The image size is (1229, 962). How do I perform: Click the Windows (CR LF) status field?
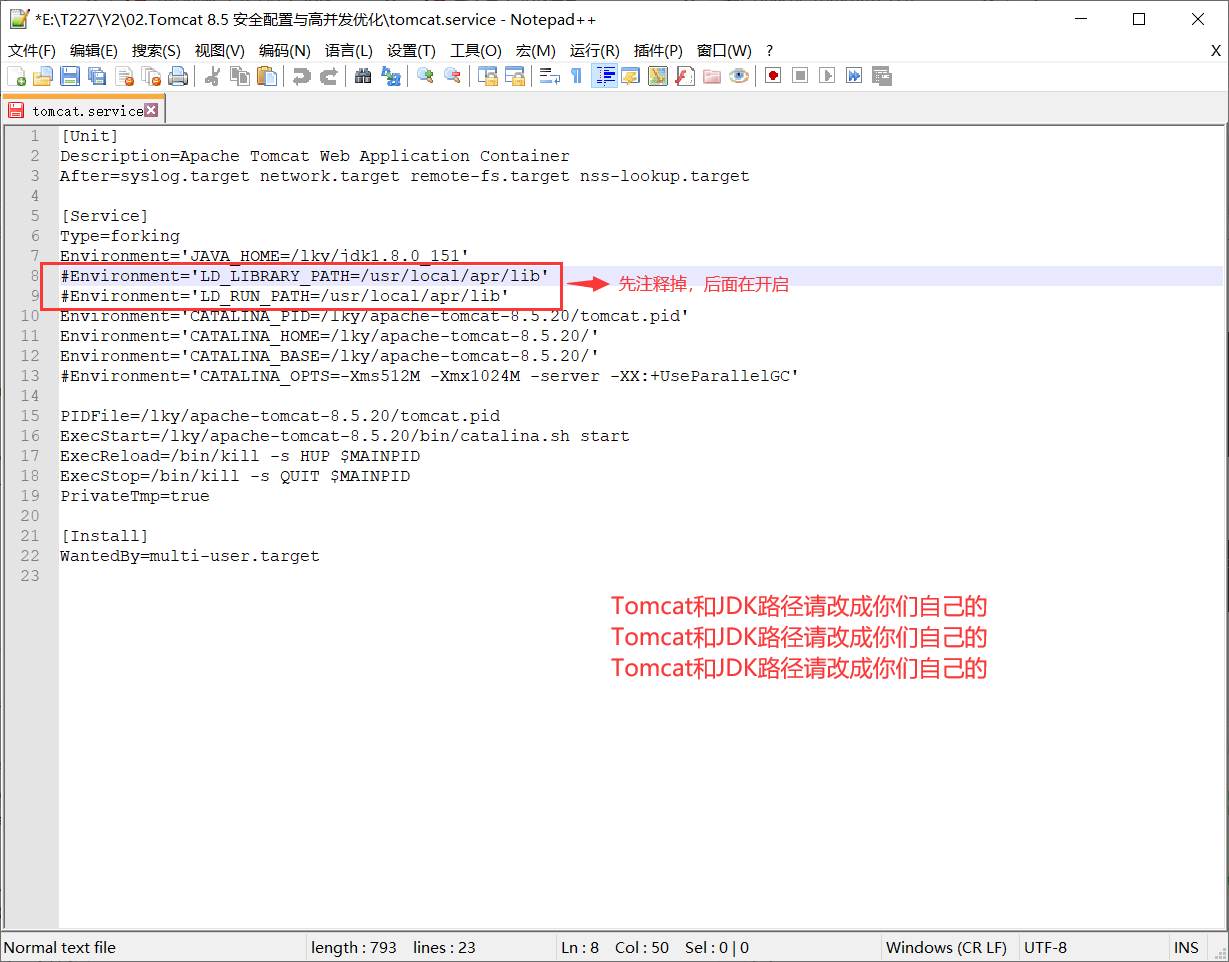point(947,947)
